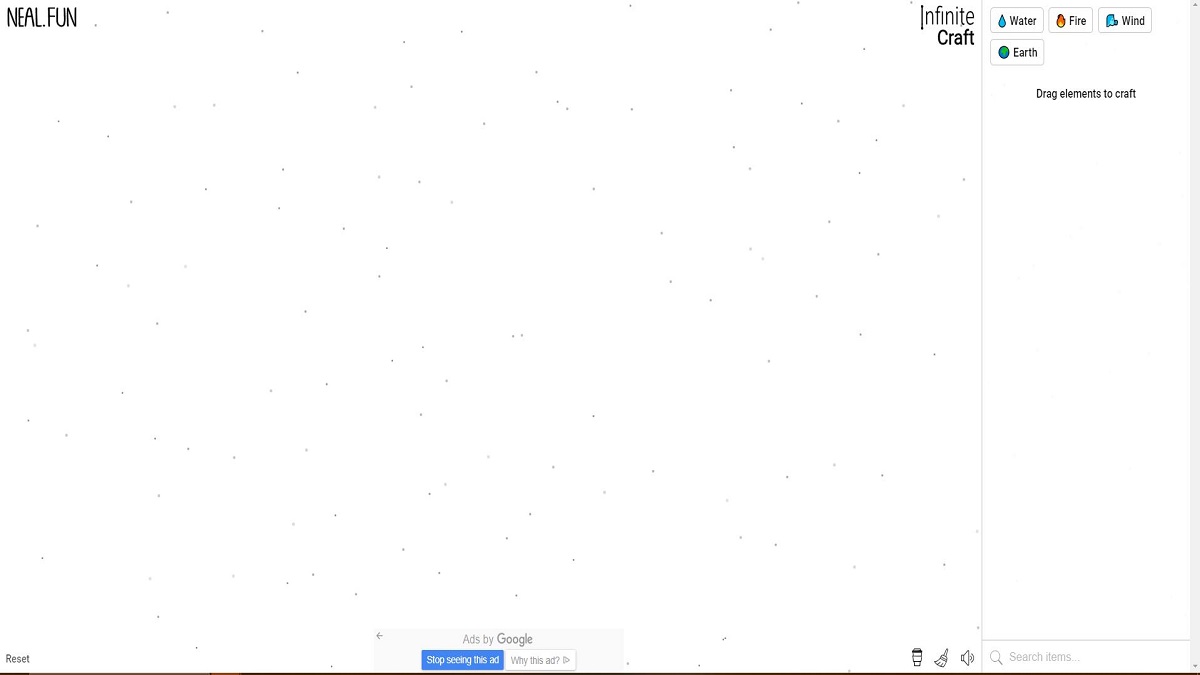
Task: Select the Water element text label
Action: click(x=1023, y=21)
